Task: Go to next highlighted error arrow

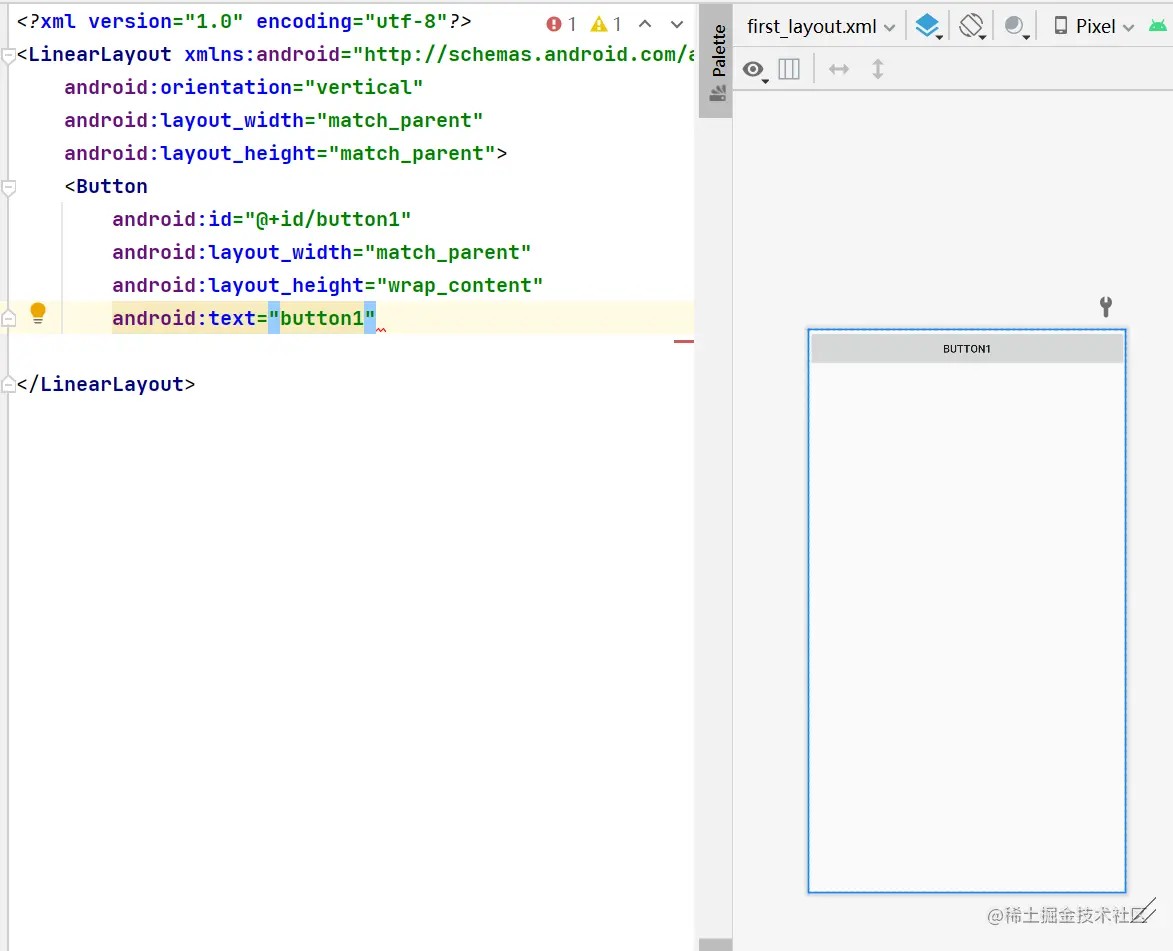Action: (677, 25)
